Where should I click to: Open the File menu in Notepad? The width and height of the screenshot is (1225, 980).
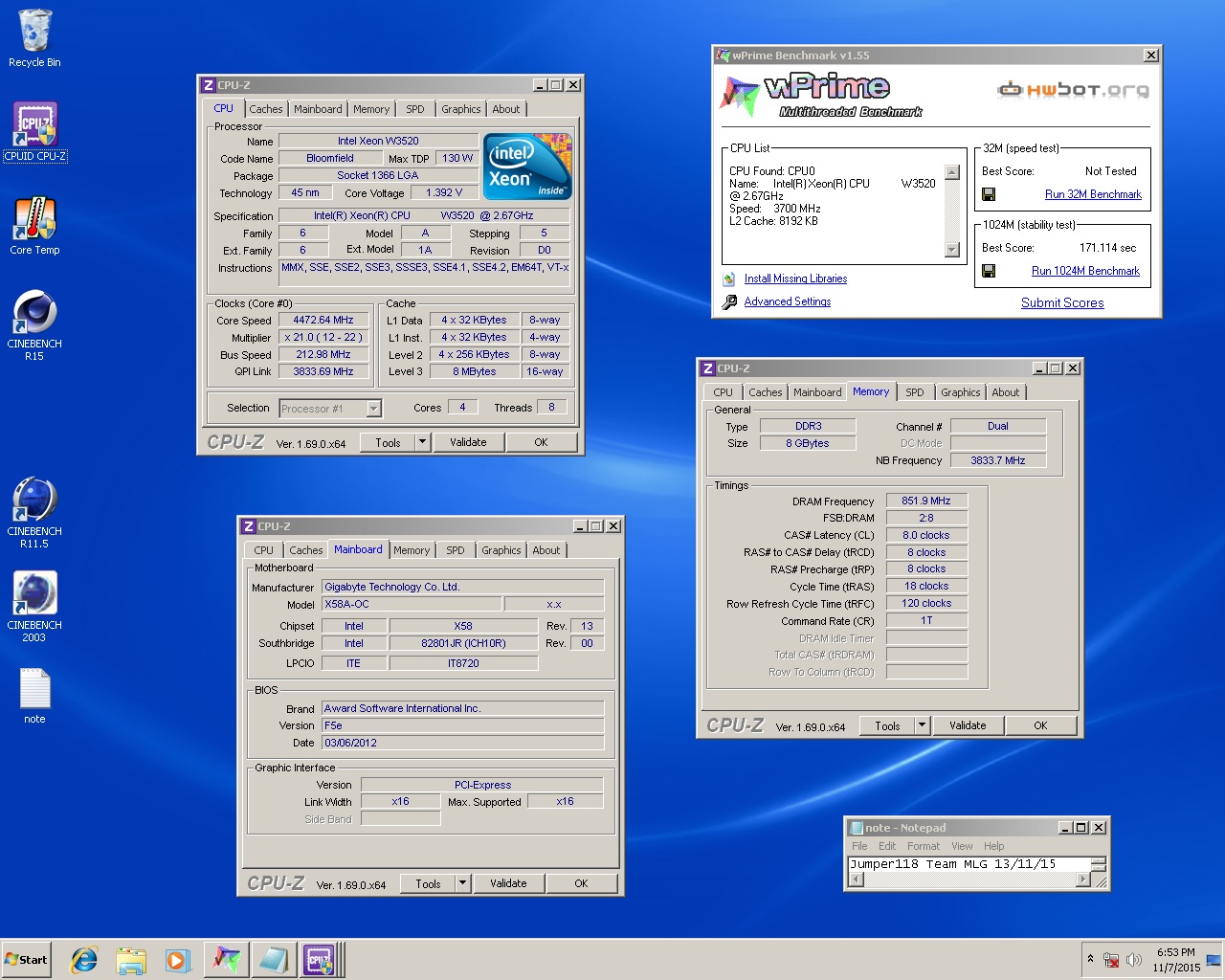click(859, 846)
